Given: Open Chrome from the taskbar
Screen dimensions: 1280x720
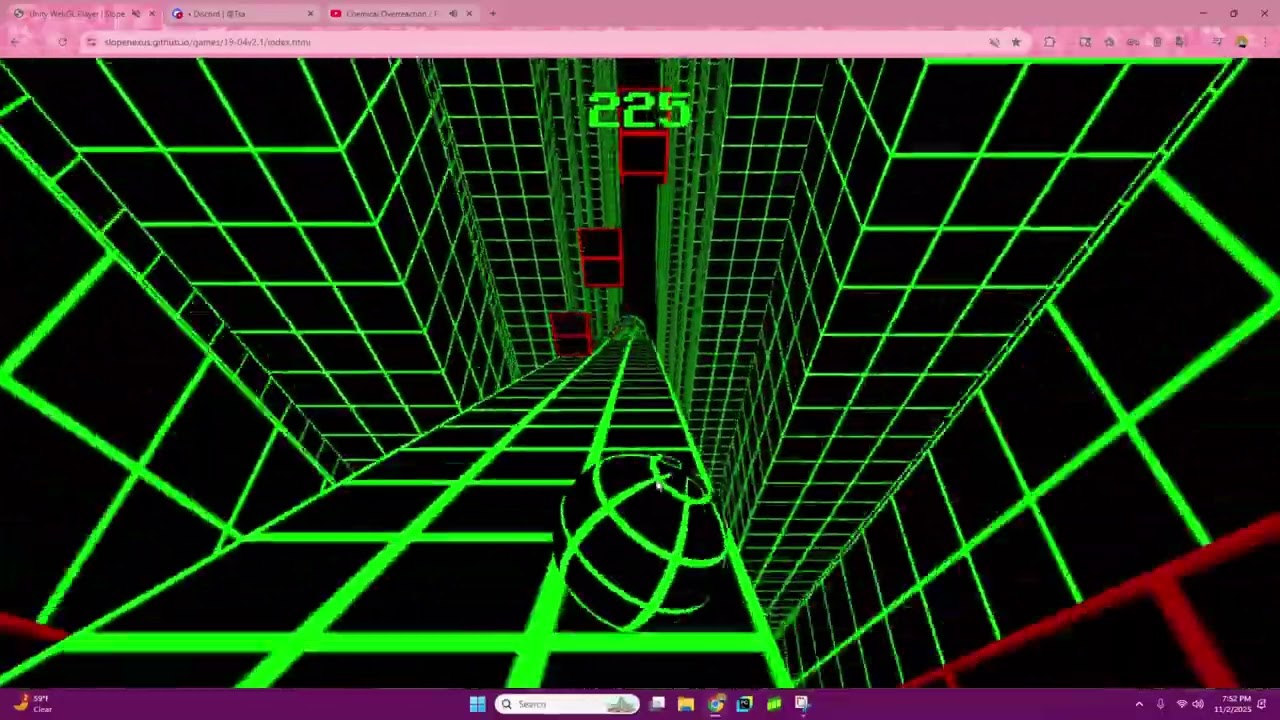Looking at the screenshot, I should pyautogui.click(x=716, y=704).
